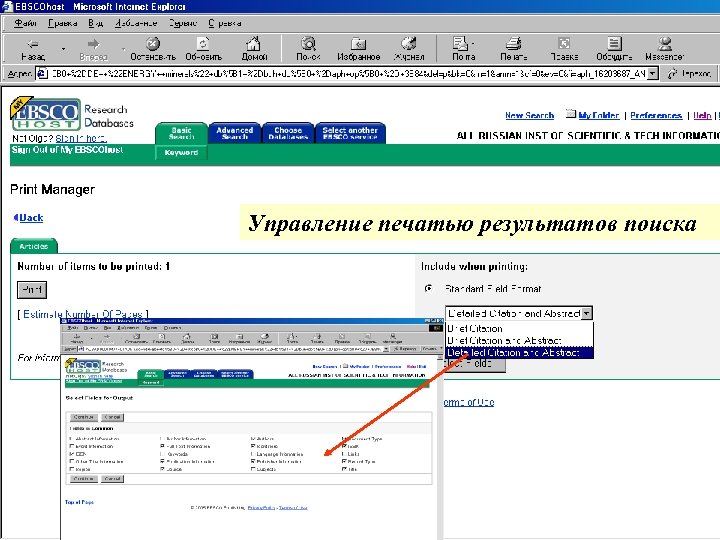This screenshot has width=720, height=540.
Task: Click the folder icon beside My Folder
Action: [x=571, y=113]
